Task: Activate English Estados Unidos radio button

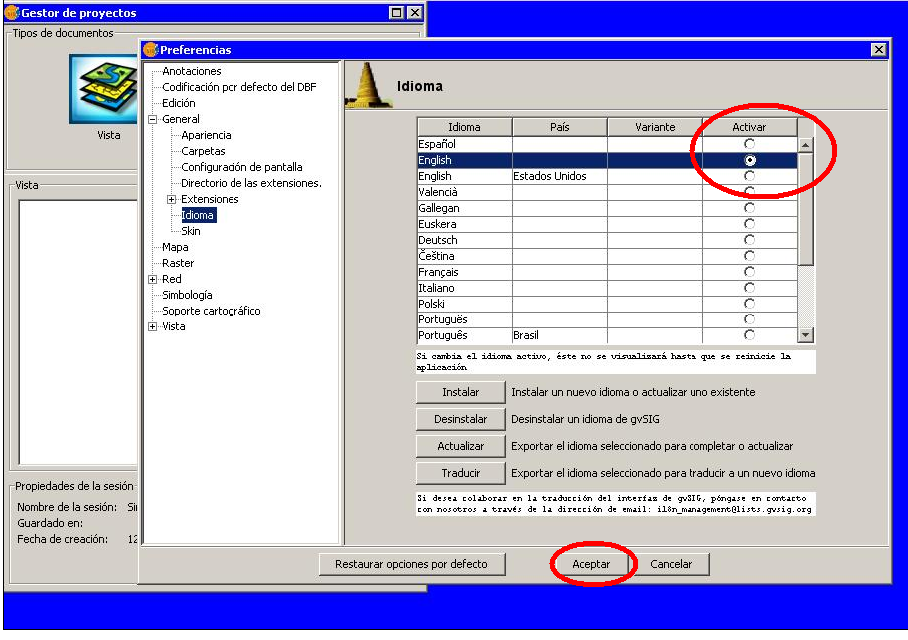Action: 749,176
